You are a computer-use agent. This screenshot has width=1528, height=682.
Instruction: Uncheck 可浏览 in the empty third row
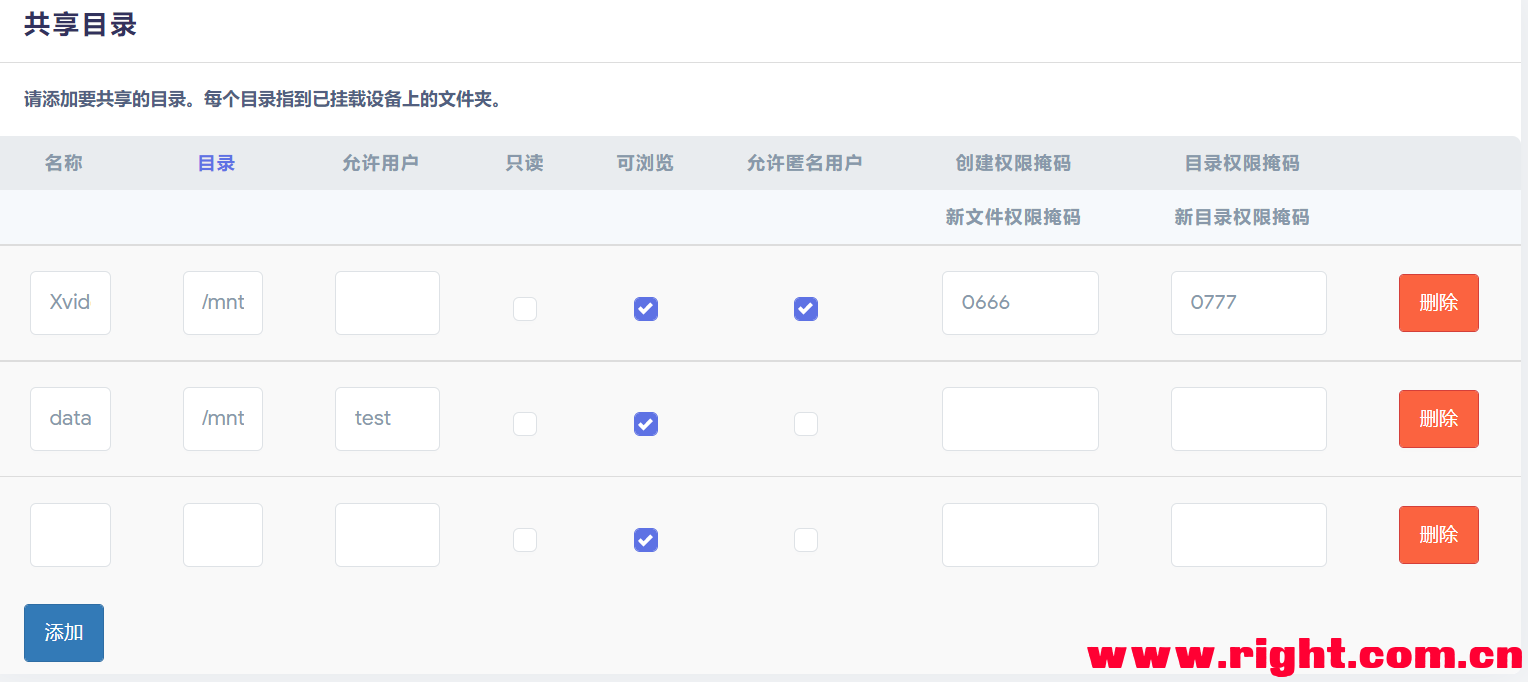[x=646, y=540]
